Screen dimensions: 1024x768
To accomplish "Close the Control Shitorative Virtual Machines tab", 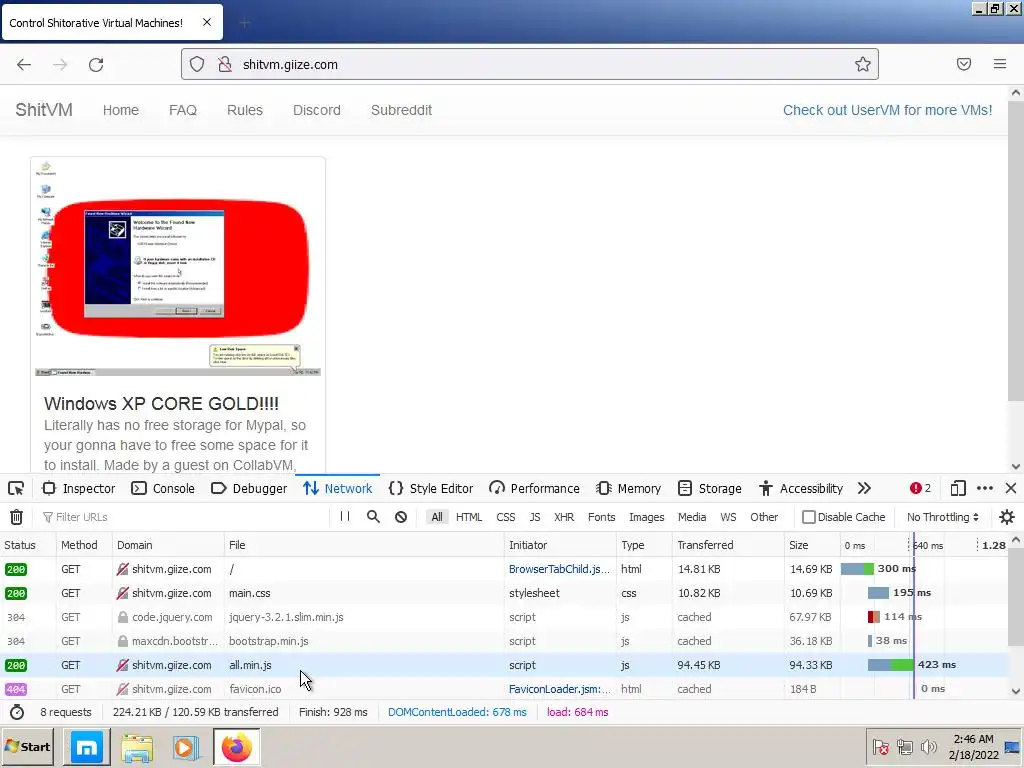I will 207,22.
